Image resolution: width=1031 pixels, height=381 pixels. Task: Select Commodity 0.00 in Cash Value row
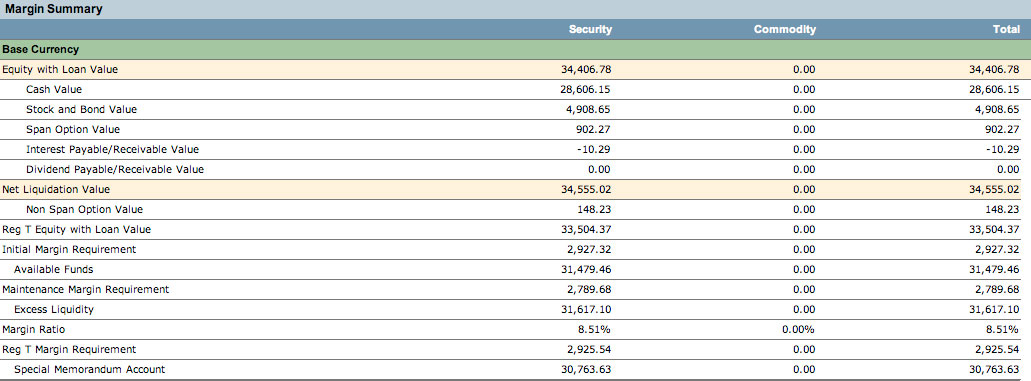pyautogui.click(x=804, y=89)
